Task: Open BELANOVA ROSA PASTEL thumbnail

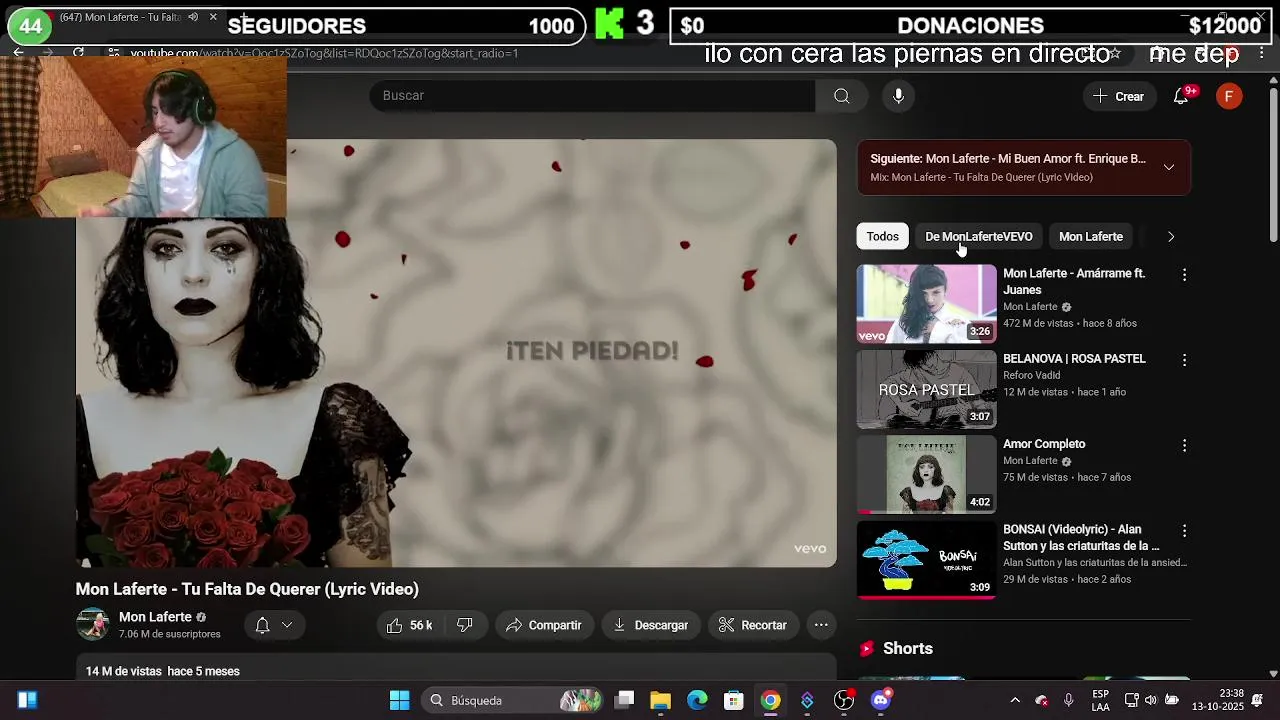Action: [x=926, y=389]
